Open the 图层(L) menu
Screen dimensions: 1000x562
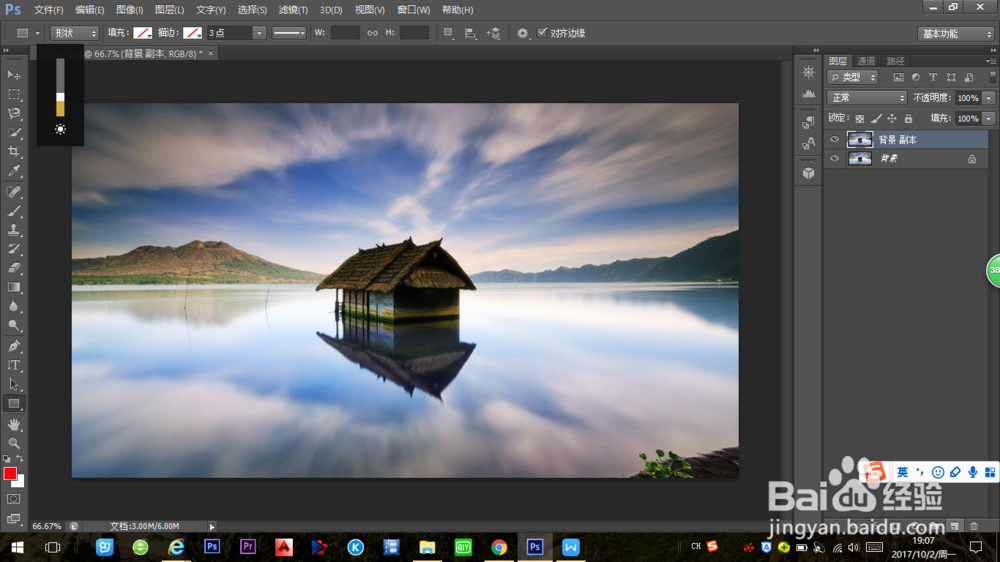(169, 10)
